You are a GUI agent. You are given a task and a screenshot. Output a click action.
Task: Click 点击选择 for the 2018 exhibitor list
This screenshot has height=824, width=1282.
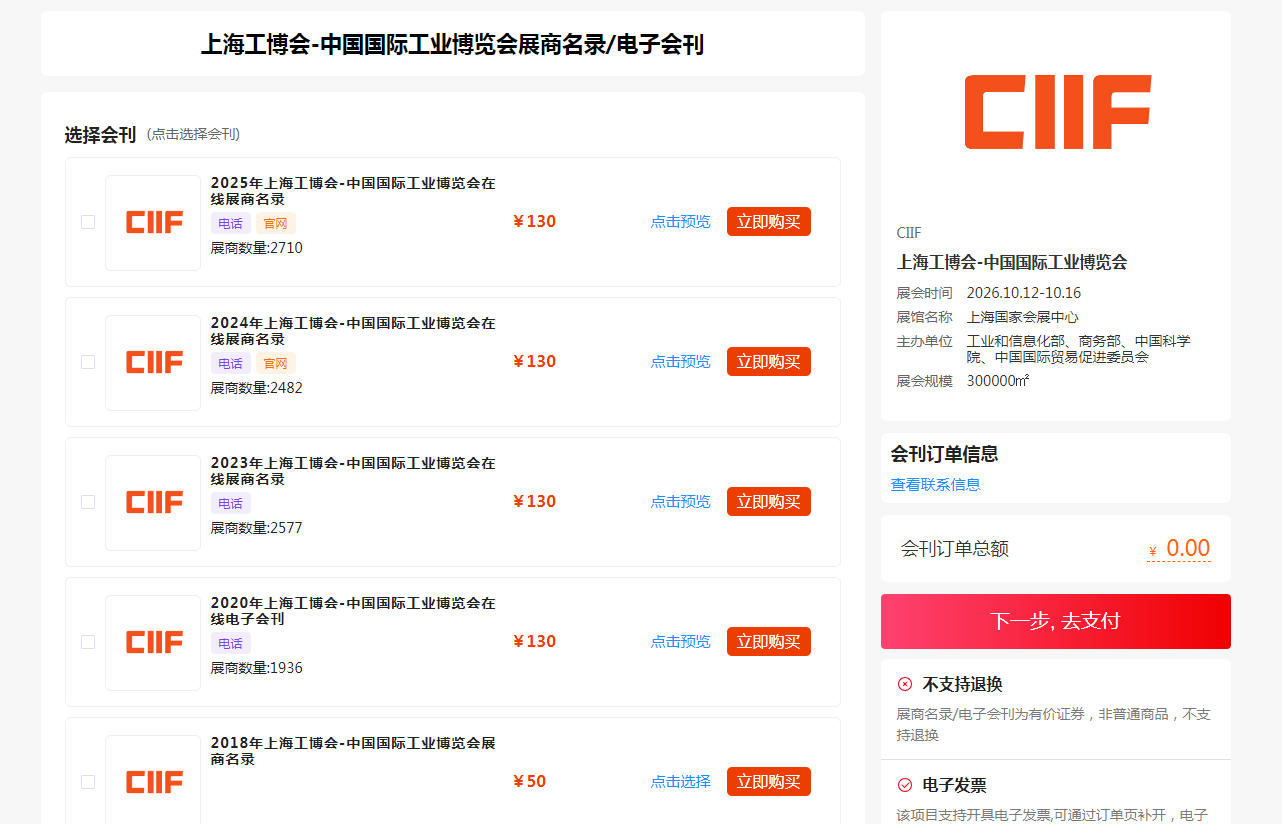coord(680,782)
